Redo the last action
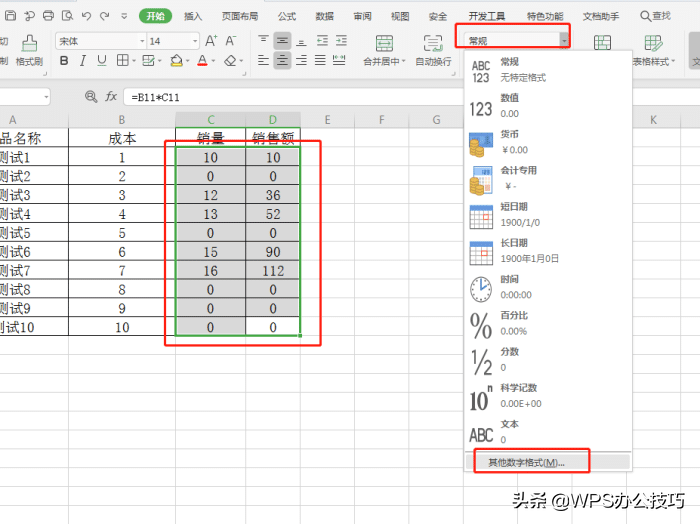 pyautogui.click(x=104, y=16)
